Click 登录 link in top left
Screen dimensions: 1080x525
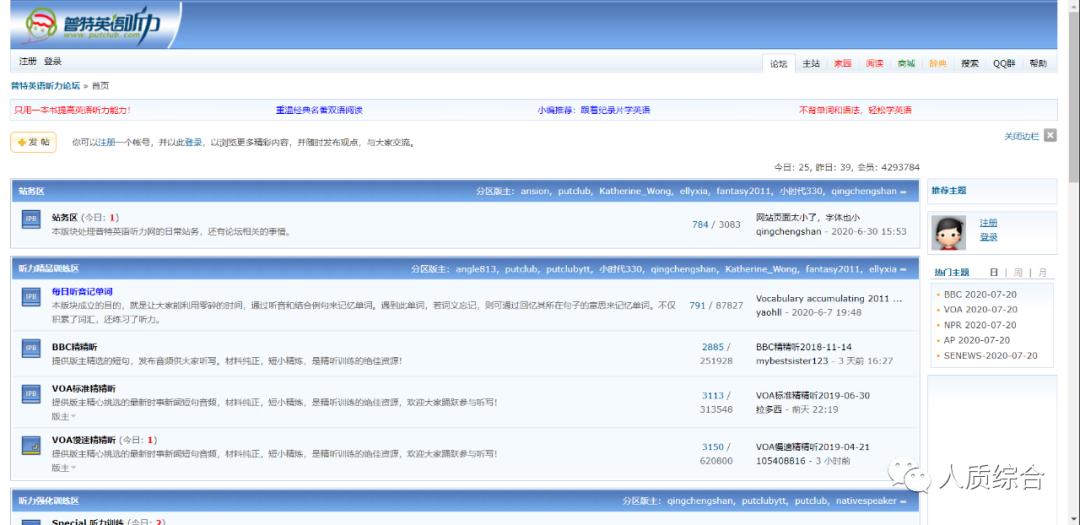53,61
